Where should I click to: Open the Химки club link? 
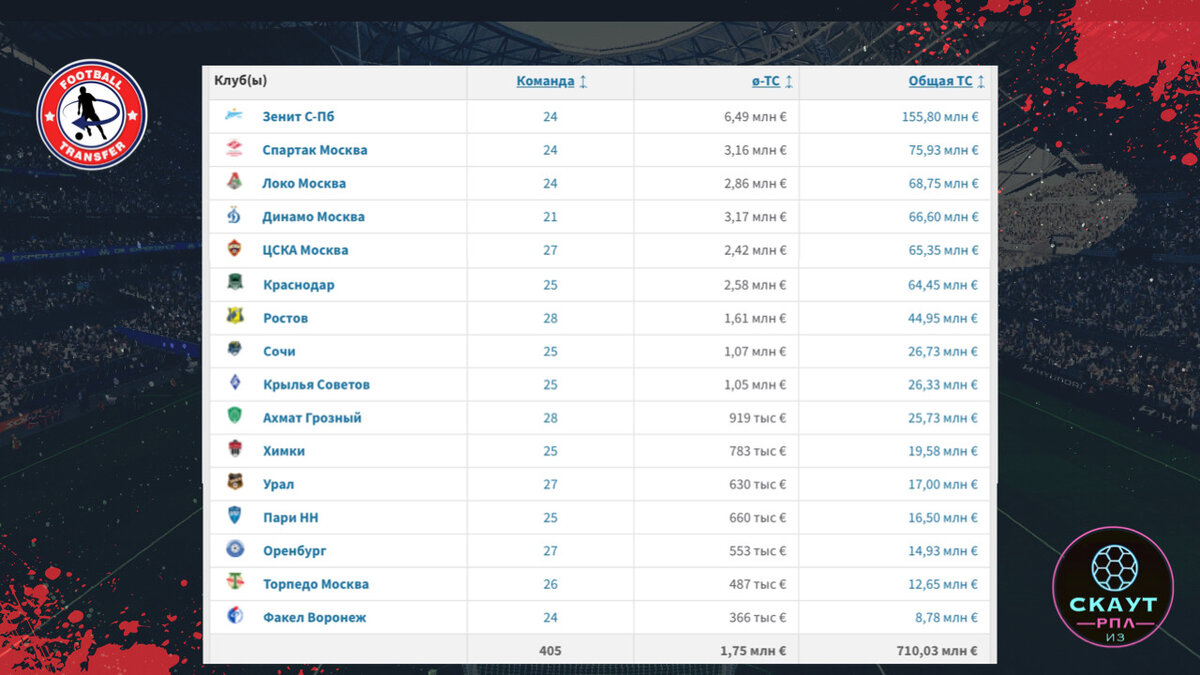283,451
